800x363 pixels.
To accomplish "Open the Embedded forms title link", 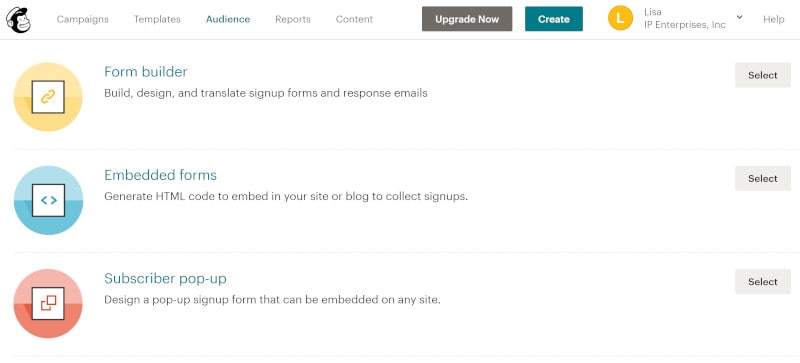I will pyautogui.click(x=160, y=175).
